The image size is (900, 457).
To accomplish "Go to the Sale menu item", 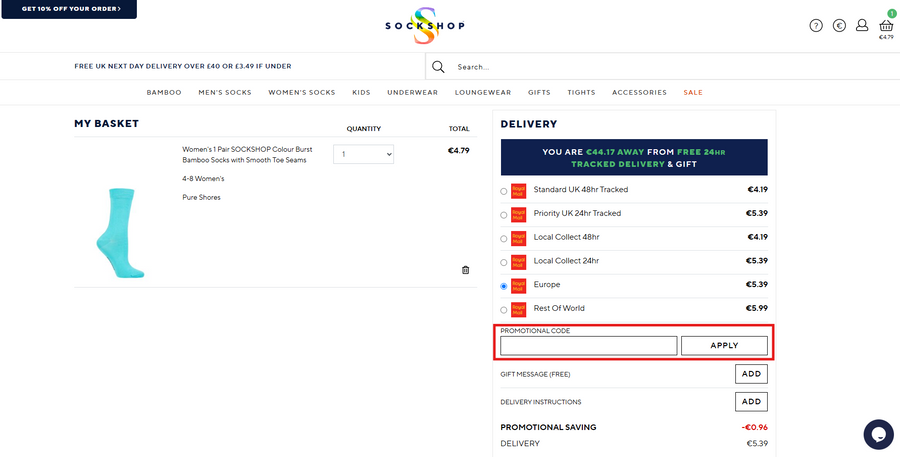I will (693, 92).
